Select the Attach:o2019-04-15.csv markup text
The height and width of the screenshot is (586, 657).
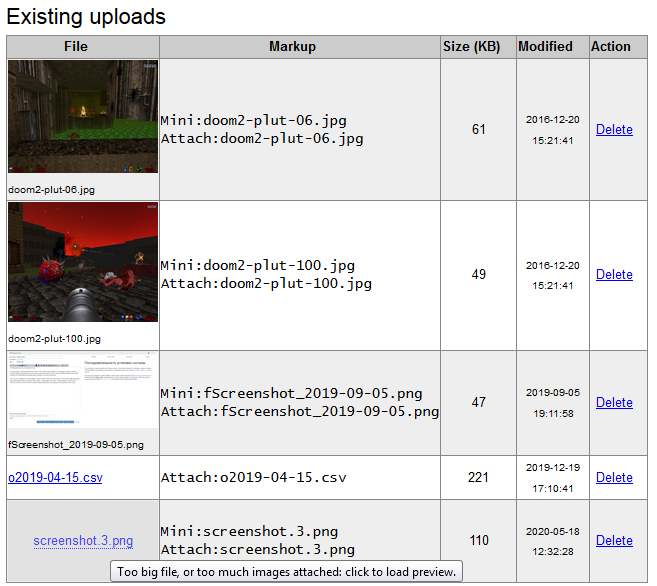[253, 478]
